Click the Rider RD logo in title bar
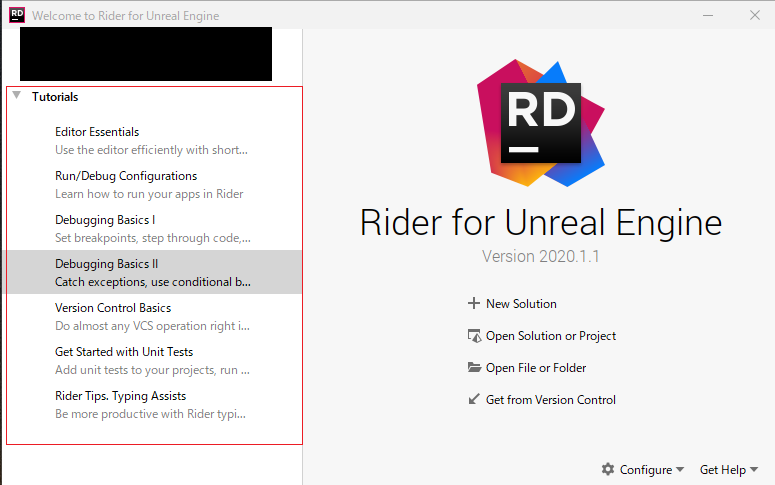Screen dimensions: 775x485 17,15
